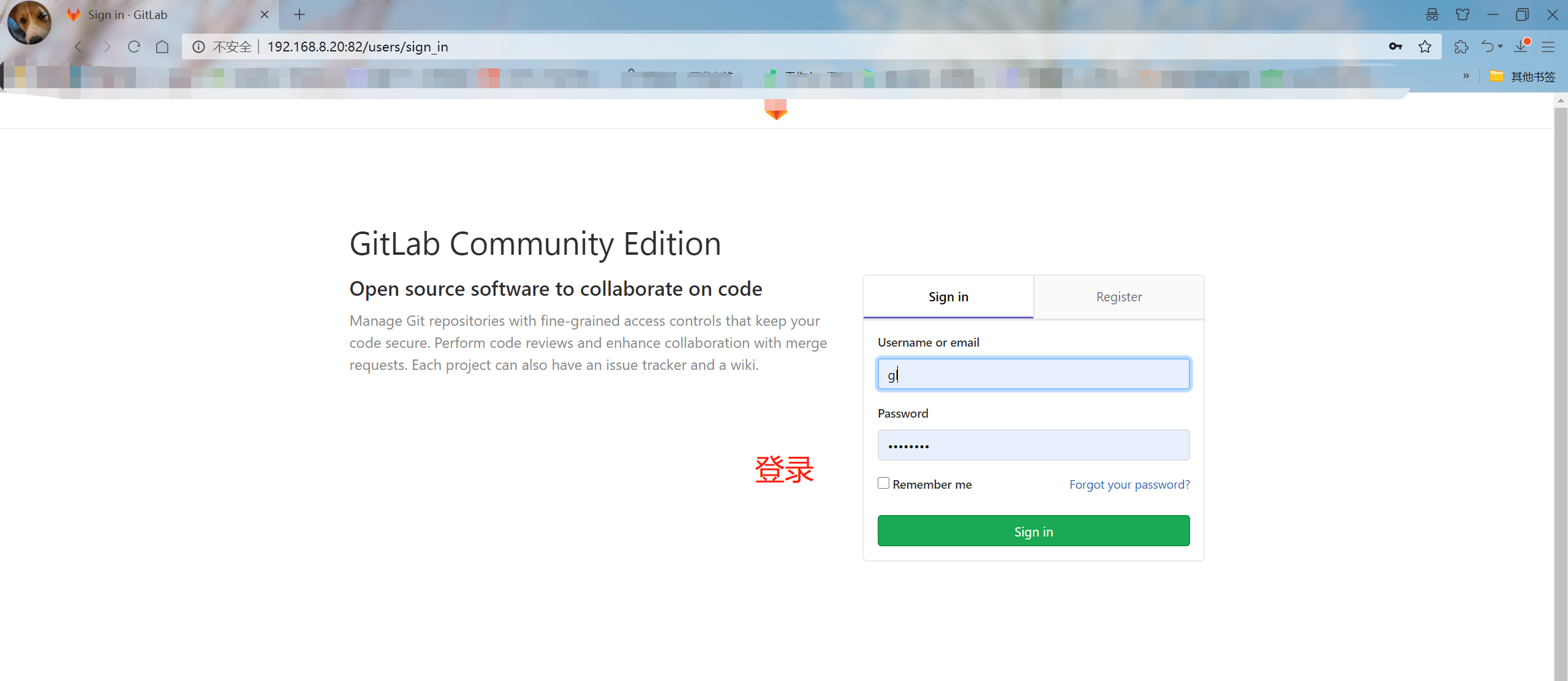Open saved passwords key icon
This screenshot has height=681, width=1568.
click(1395, 47)
